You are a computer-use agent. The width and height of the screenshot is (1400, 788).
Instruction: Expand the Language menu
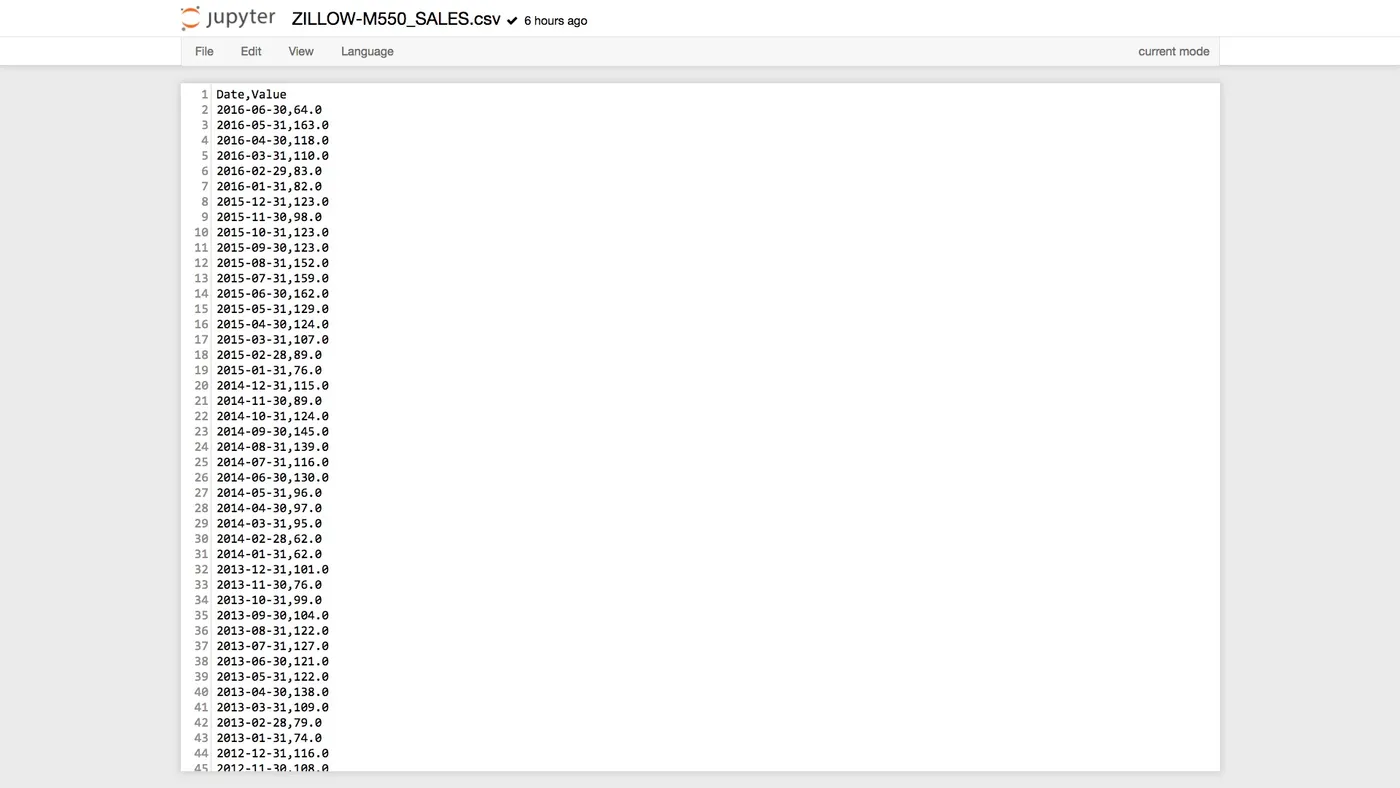[x=367, y=51]
